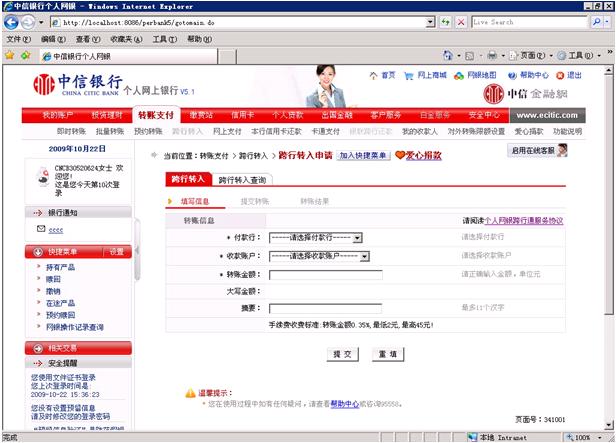616x443 pixels.
Task: Select the 转账支付 navigation tab
Action: (156, 115)
